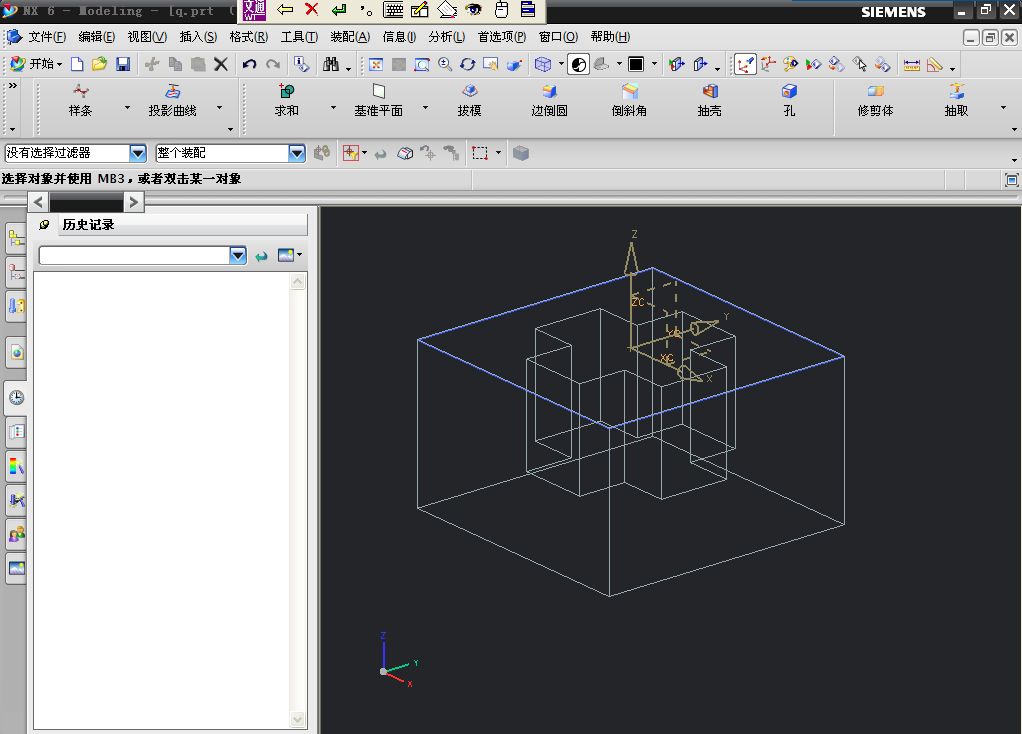Open the 插入(S) menu
This screenshot has width=1022, height=734.
198,37
